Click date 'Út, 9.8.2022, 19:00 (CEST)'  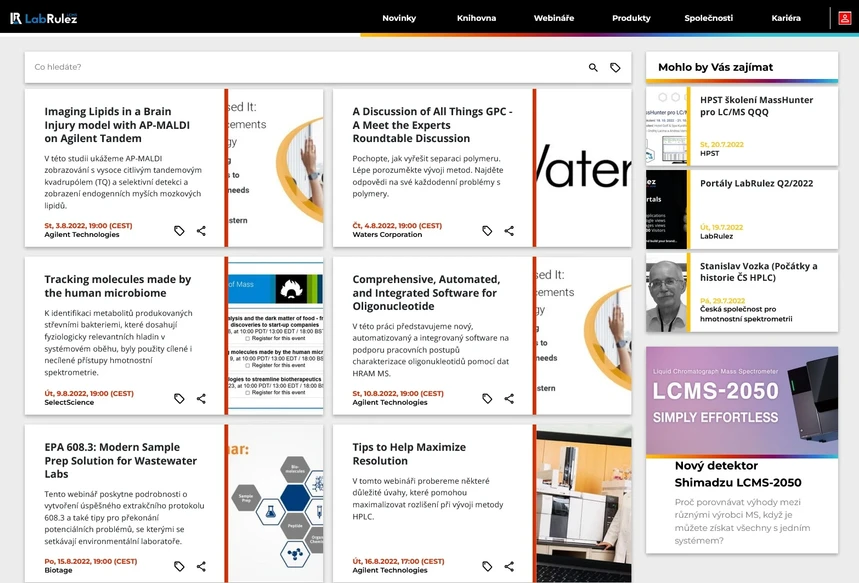pos(89,393)
